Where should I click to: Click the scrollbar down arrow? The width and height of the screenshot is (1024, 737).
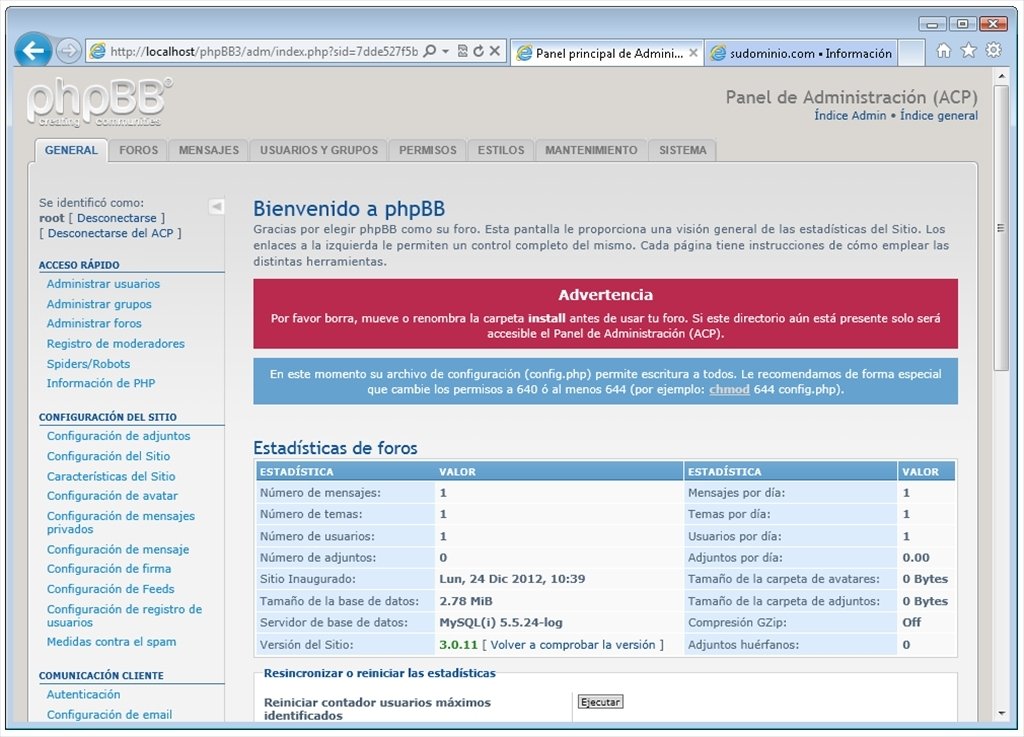(x=1000, y=713)
